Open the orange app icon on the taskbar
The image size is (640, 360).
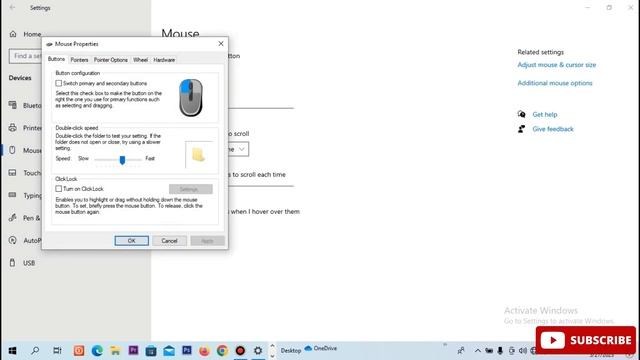pos(79,351)
